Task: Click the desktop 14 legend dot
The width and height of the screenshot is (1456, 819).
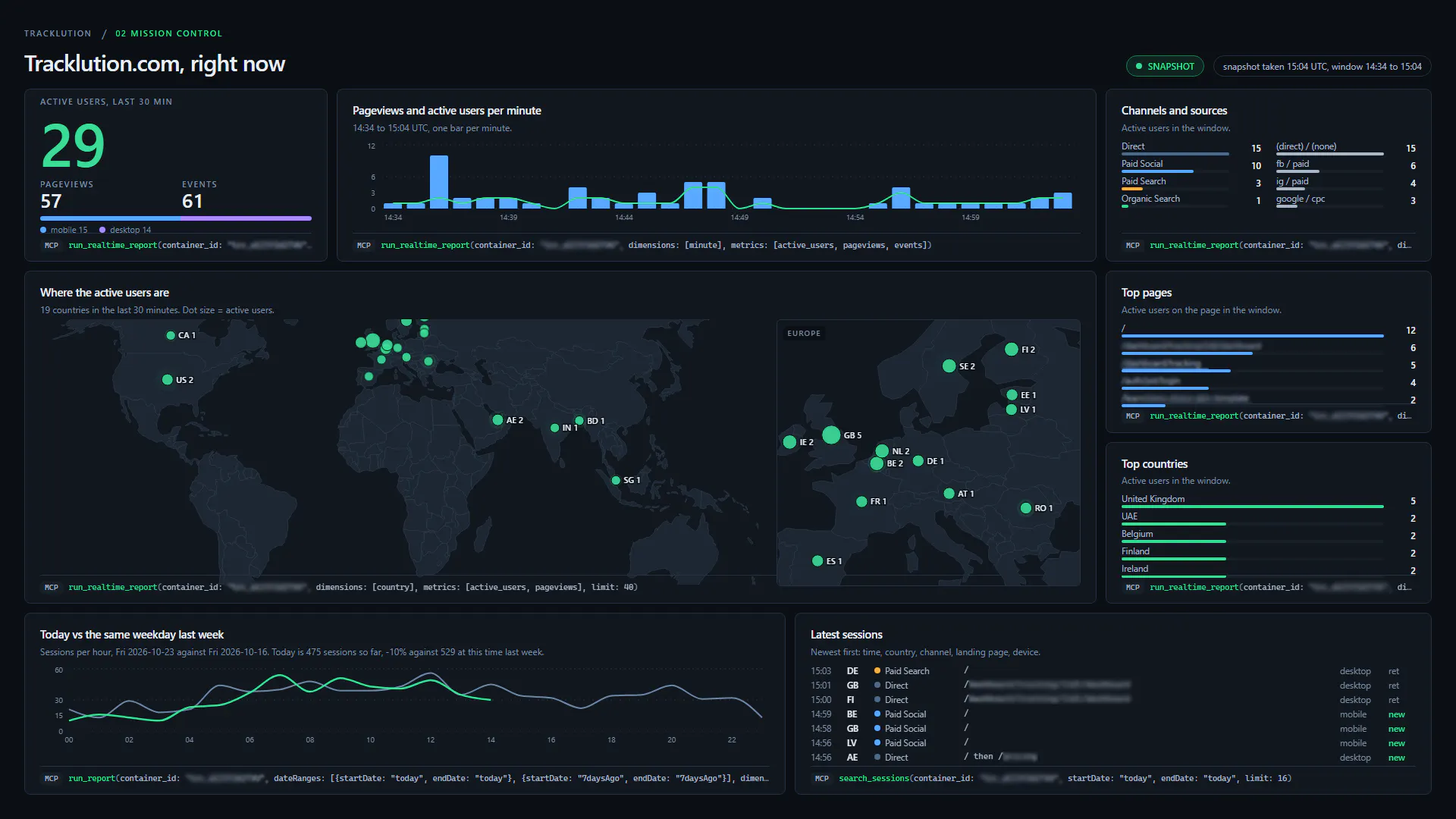Action: pos(102,230)
